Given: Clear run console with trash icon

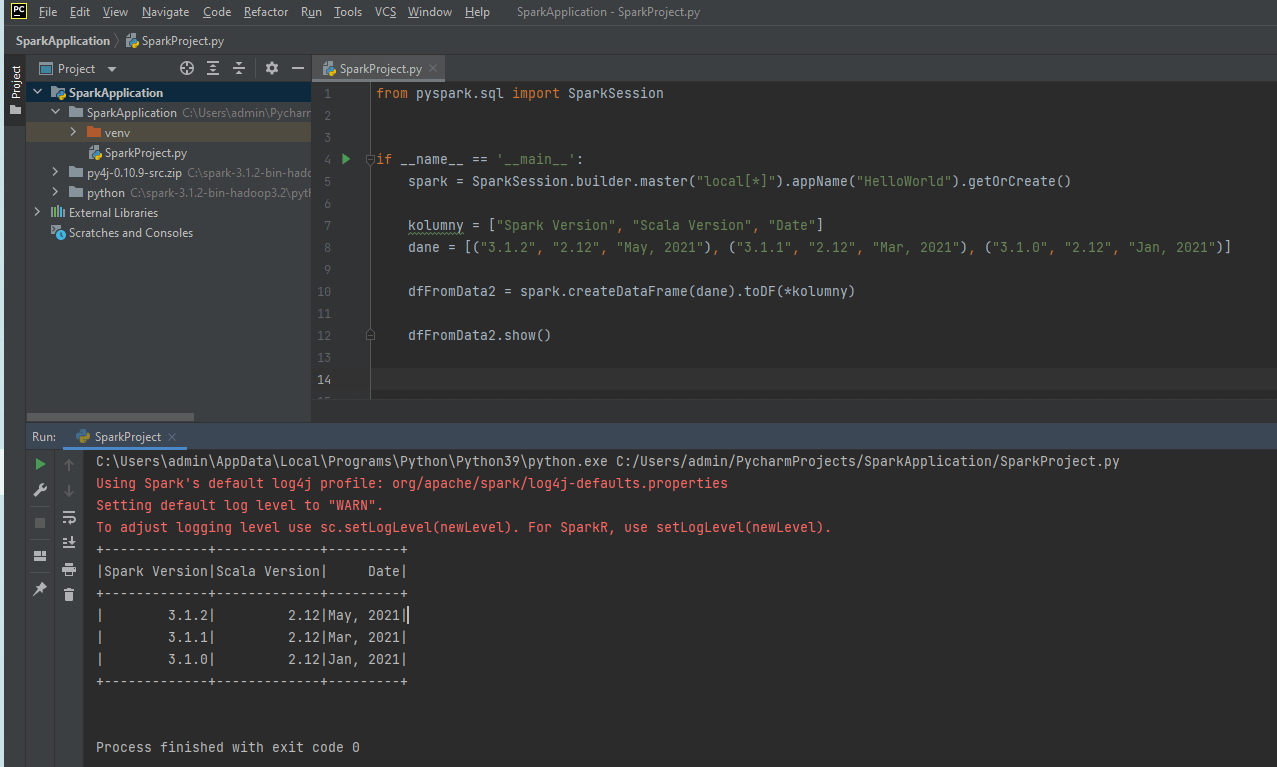Looking at the screenshot, I should (69, 595).
